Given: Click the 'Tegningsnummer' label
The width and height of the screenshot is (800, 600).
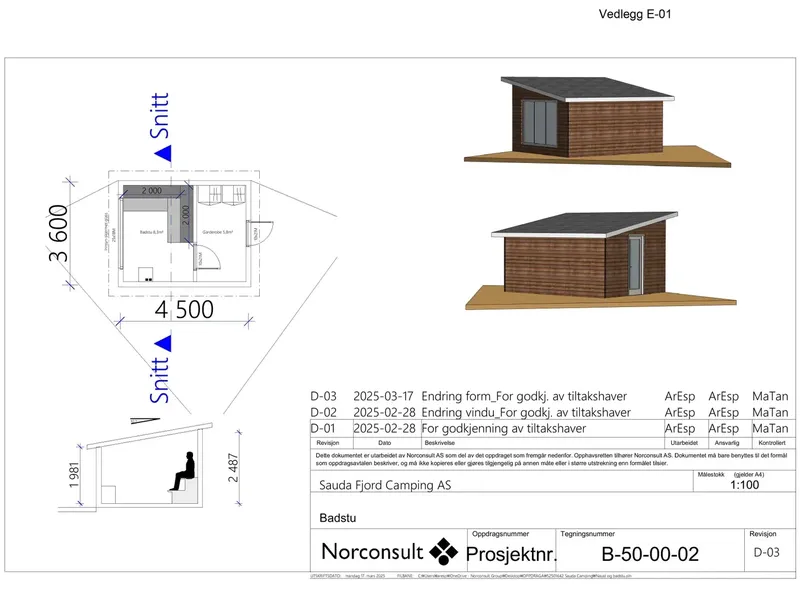Looking at the screenshot, I should point(587,534).
